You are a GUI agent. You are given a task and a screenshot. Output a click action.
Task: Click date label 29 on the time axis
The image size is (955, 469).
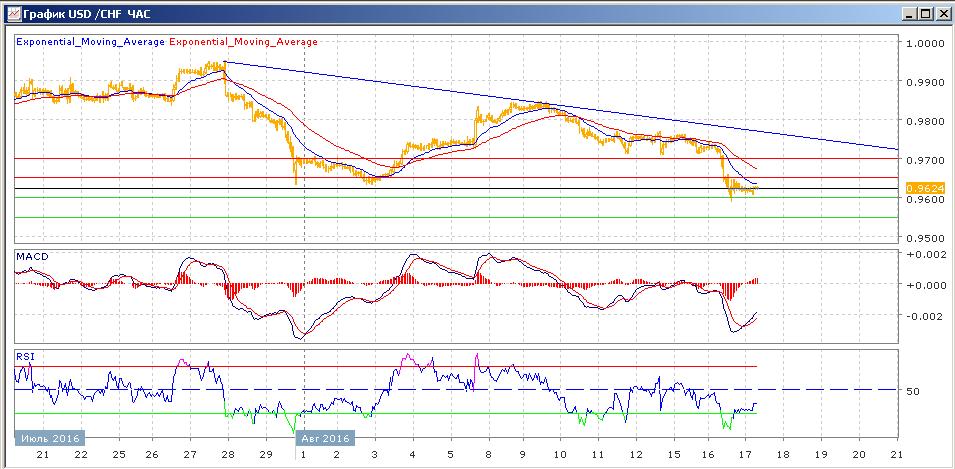point(266,454)
